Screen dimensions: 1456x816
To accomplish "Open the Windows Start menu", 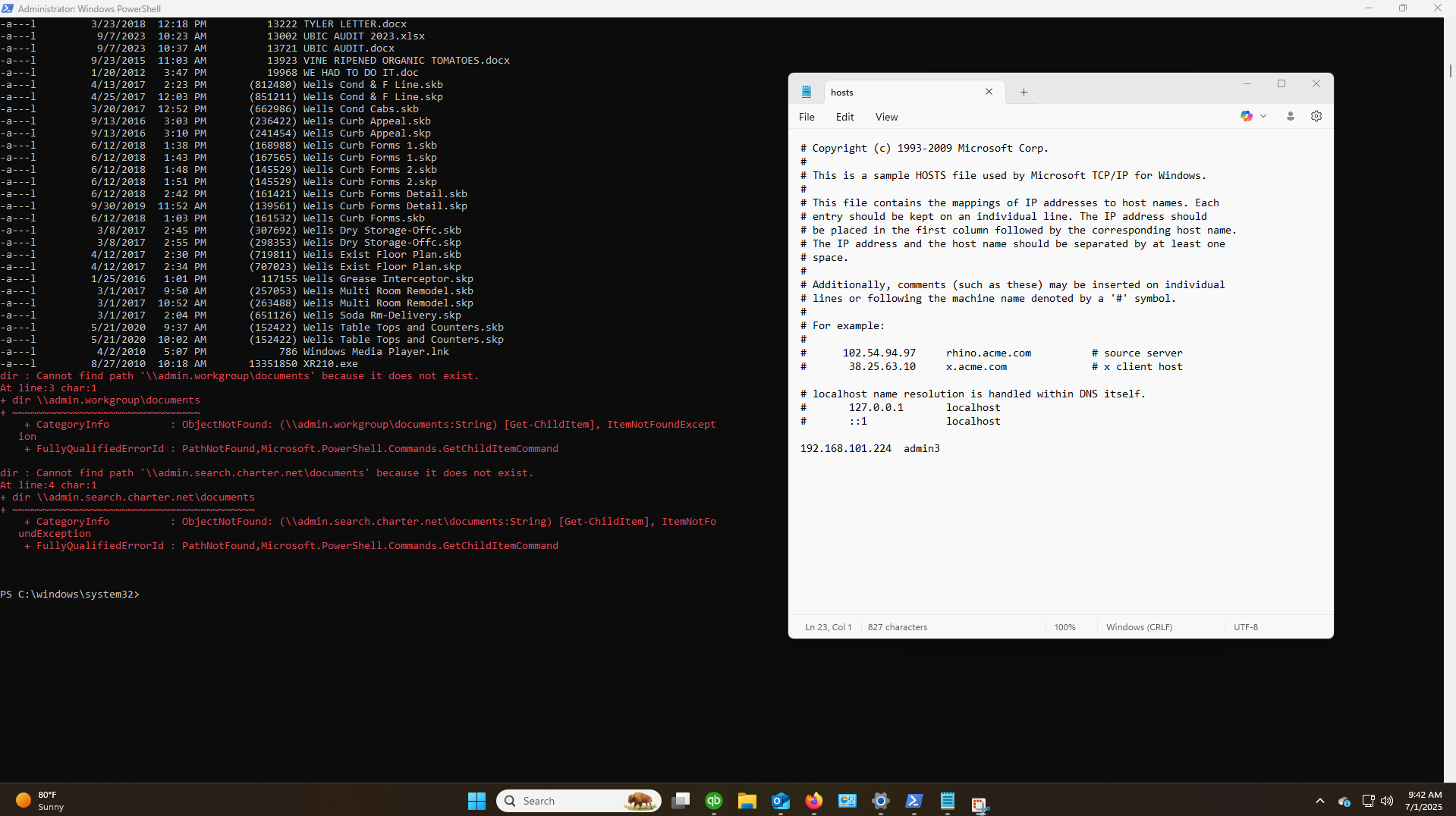I will (x=476, y=801).
